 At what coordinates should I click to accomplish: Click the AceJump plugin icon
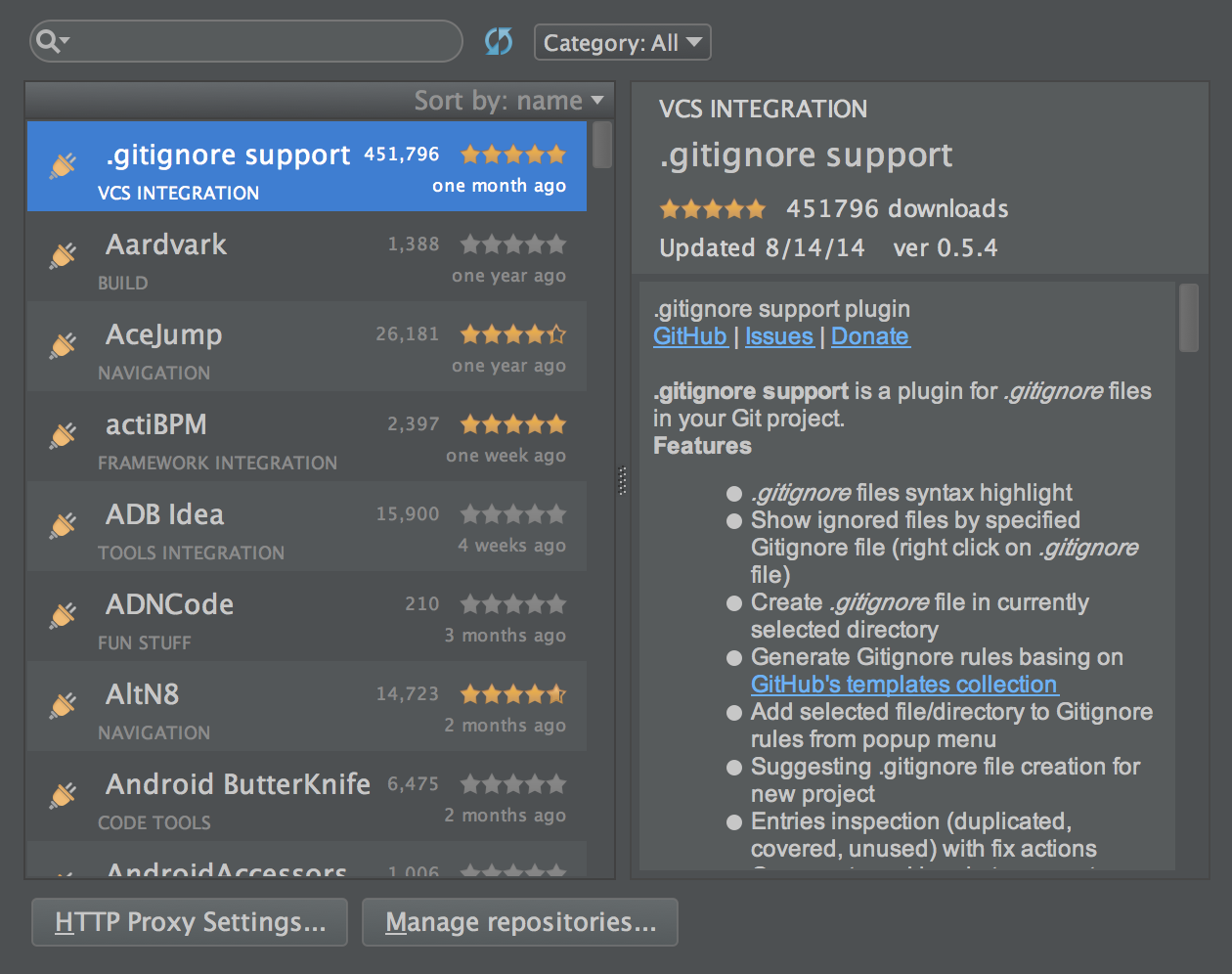coord(64,345)
